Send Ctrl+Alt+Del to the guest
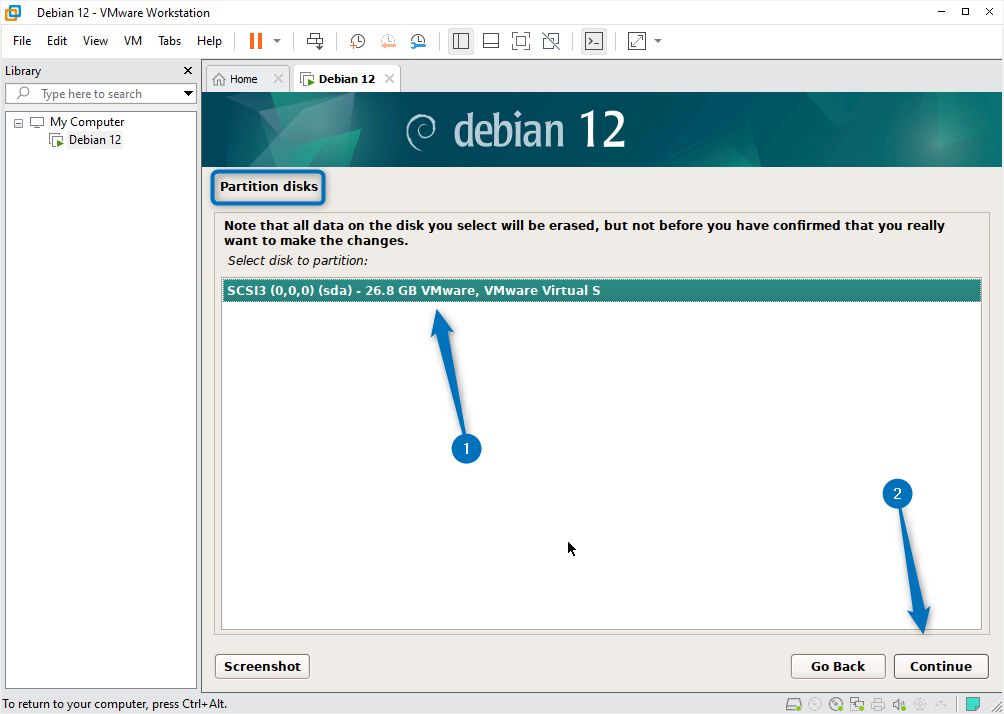 [x=315, y=41]
